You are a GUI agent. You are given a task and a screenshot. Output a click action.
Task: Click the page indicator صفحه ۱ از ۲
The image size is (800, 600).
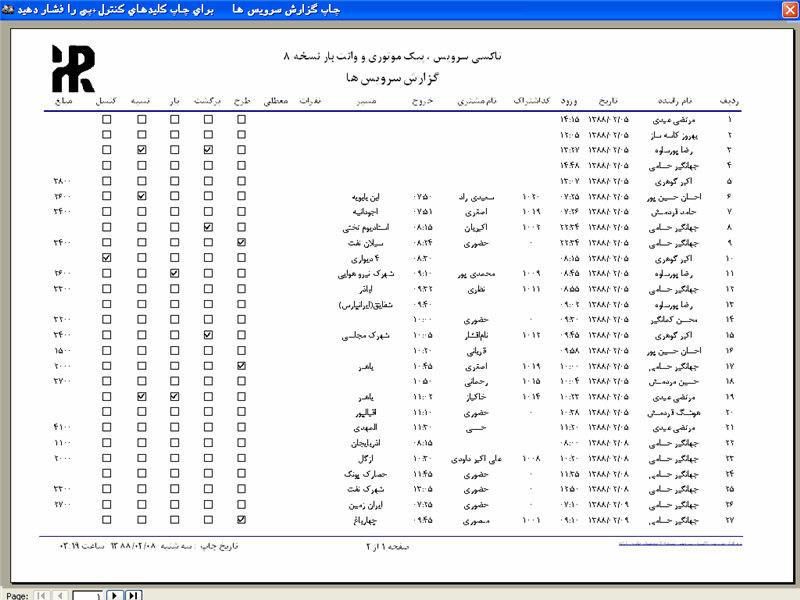tap(388, 546)
